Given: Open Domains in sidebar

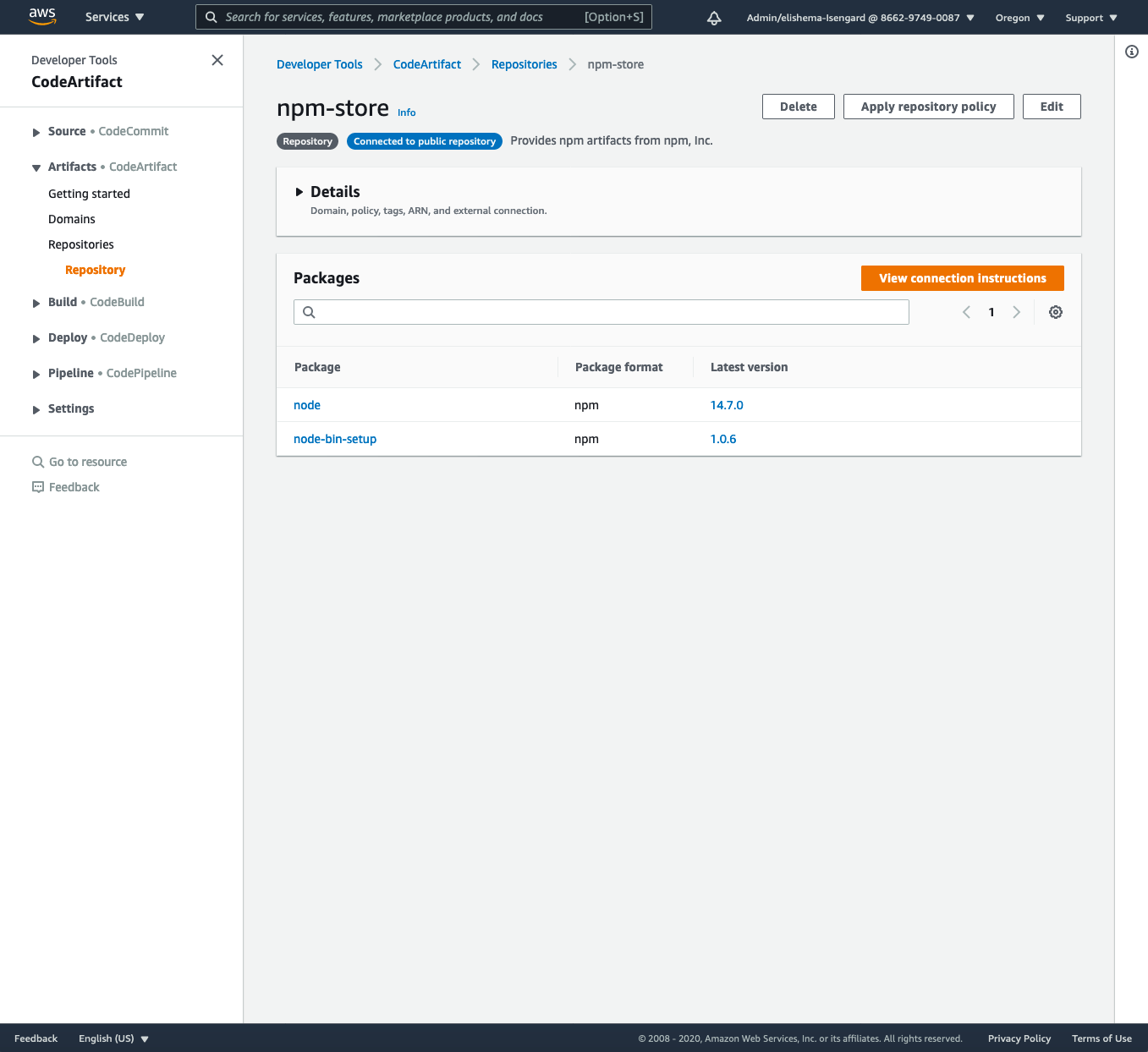Looking at the screenshot, I should (72, 219).
